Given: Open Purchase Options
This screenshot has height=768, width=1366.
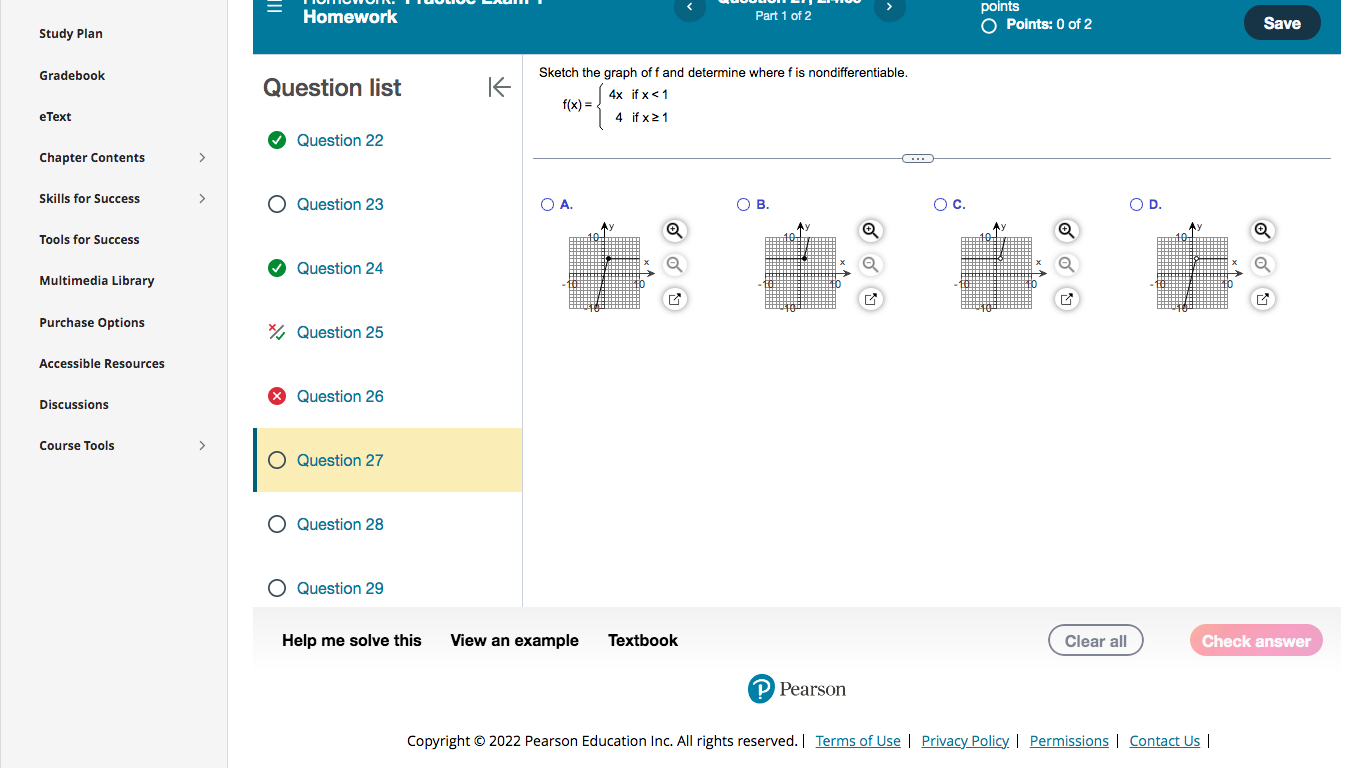Looking at the screenshot, I should (x=92, y=323).
